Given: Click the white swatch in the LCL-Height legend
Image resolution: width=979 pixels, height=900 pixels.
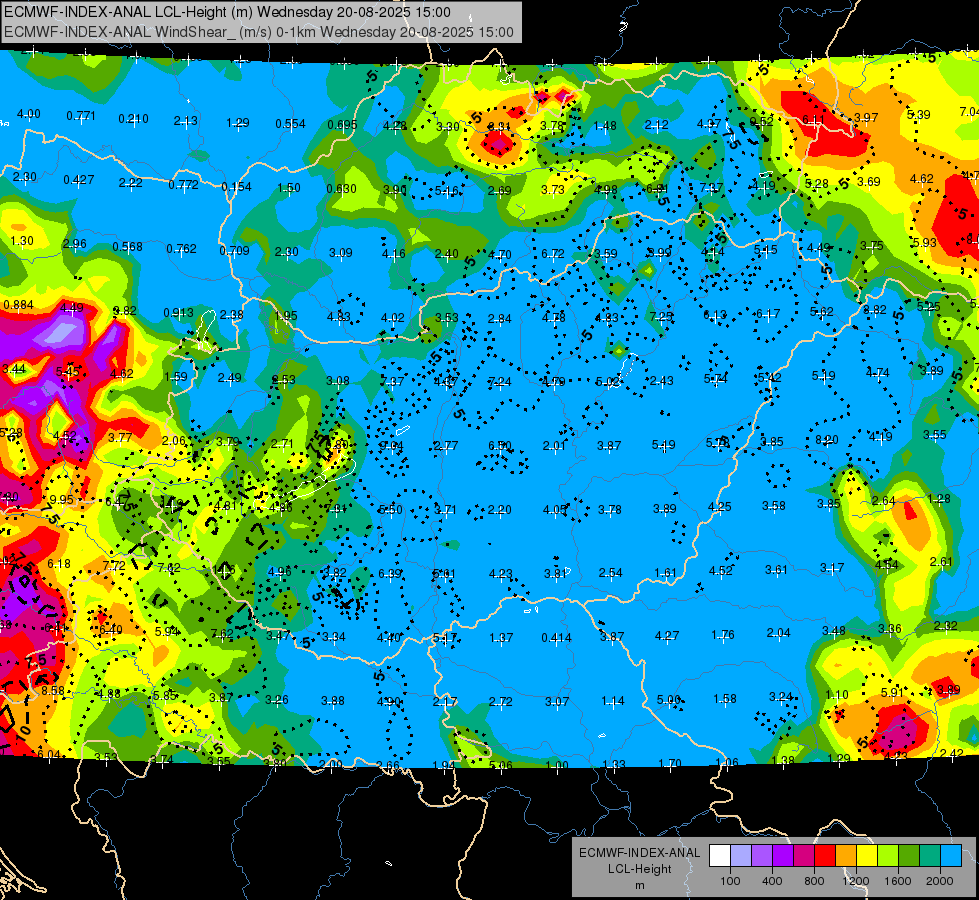Looking at the screenshot, I should pyautogui.click(x=720, y=856).
